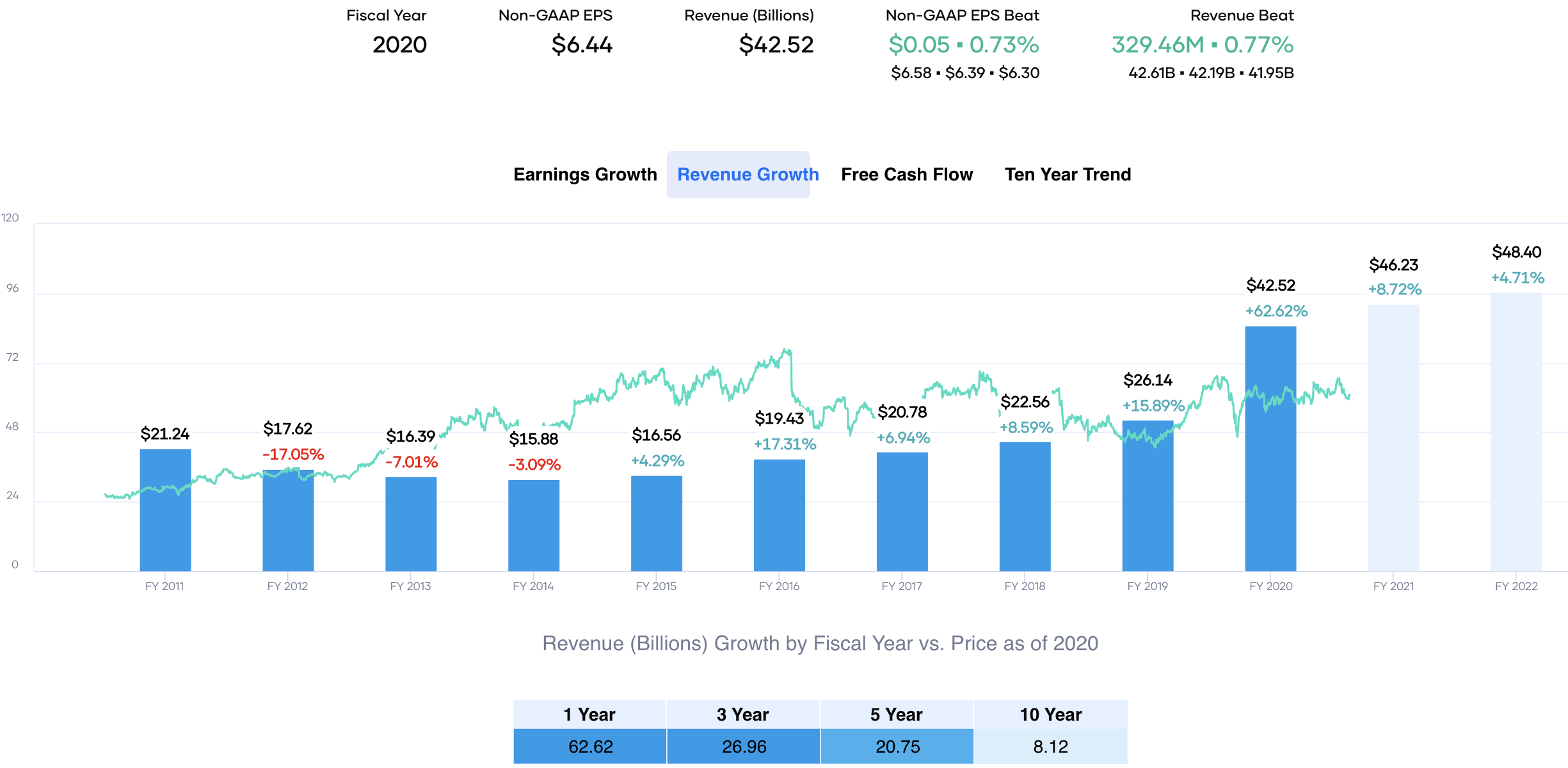Viewport: 1568px width, 768px height.
Task: Click the 20.75 growth value cell
Action: 897,746
